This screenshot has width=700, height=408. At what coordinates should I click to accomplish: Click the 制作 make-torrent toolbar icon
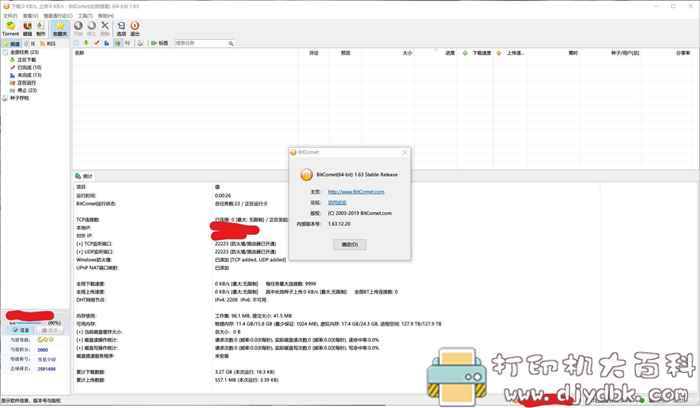pos(41,29)
